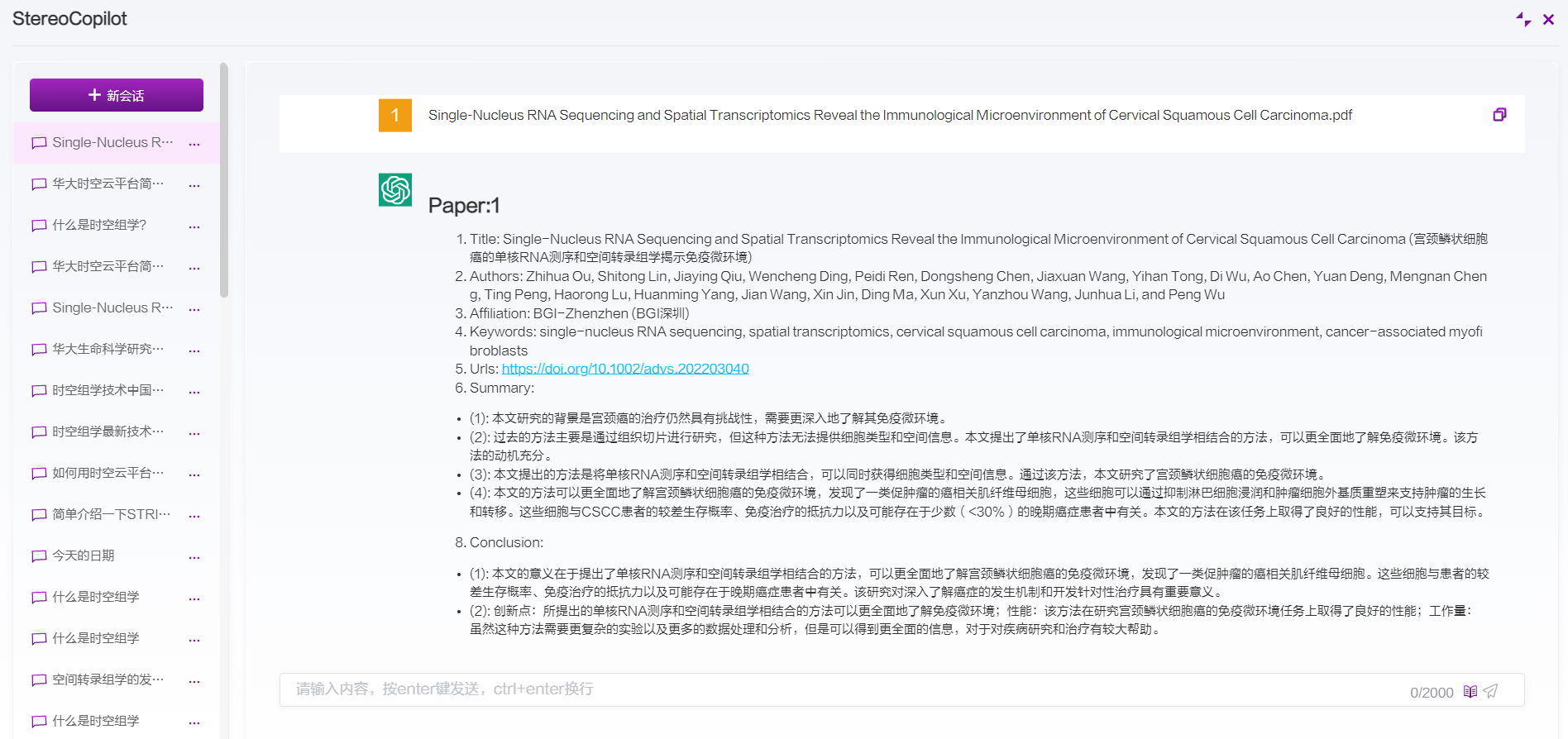Start a new chat with 新会话 button
Image resolution: width=1568 pixels, height=739 pixels.
[x=117, y=95]
